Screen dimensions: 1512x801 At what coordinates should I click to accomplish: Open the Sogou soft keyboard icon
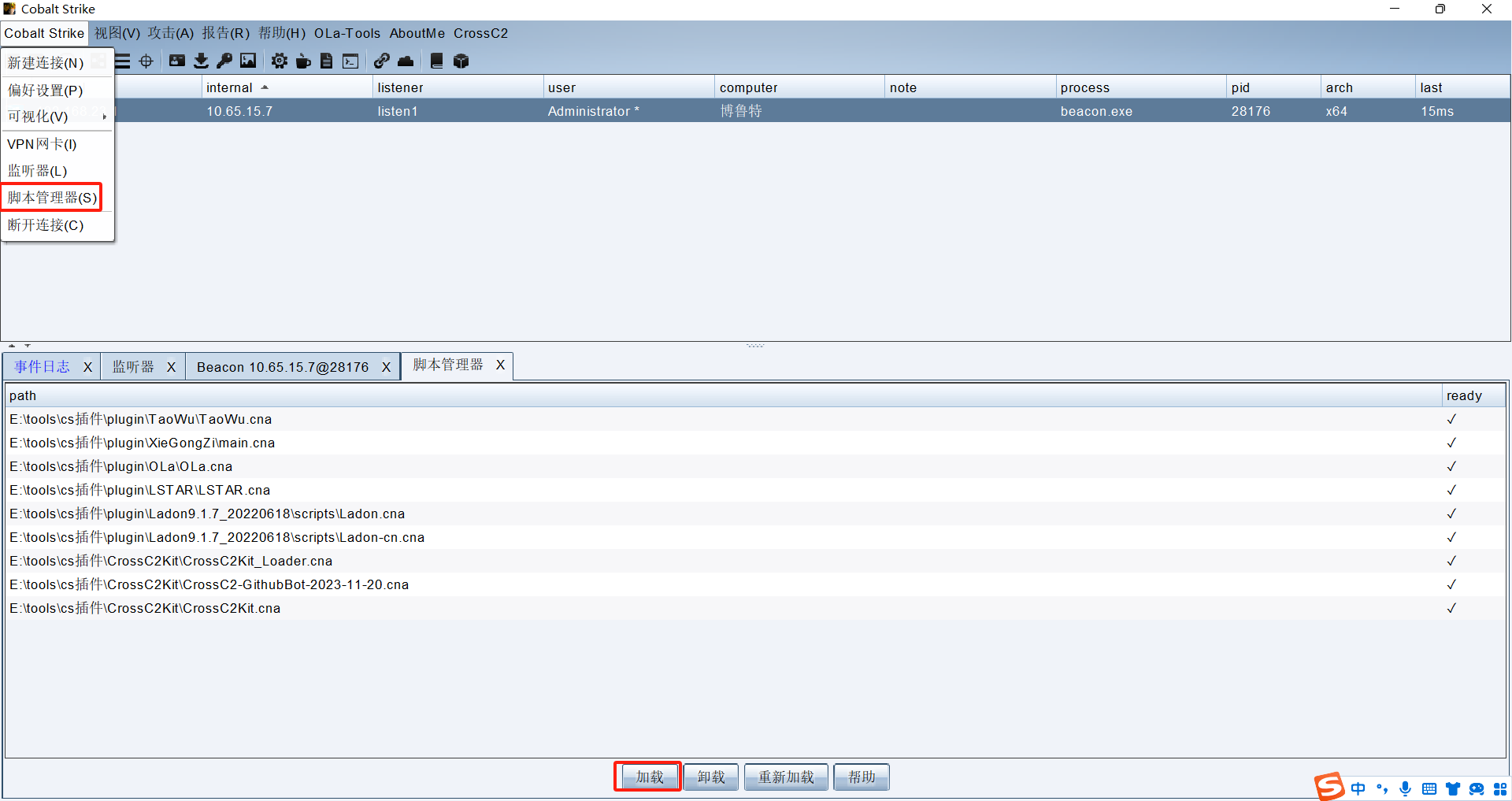1429,788
